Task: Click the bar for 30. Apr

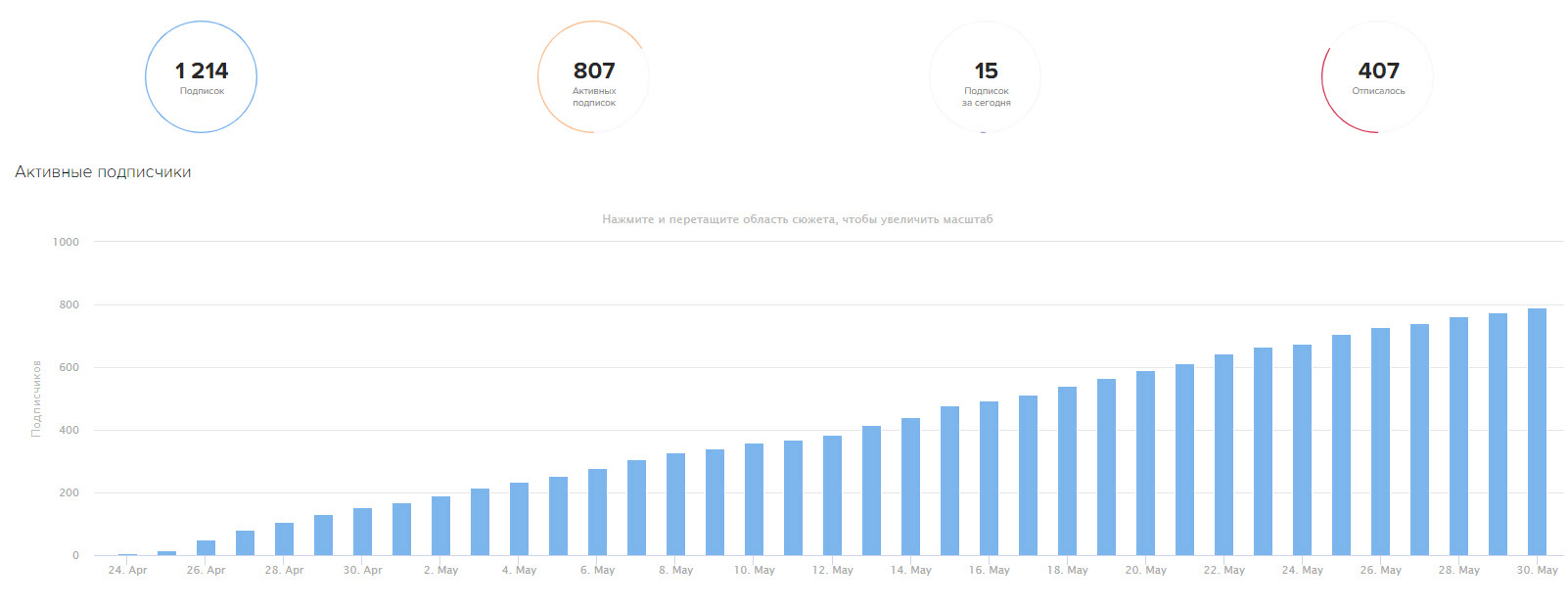Action: (x=362, y=532)
